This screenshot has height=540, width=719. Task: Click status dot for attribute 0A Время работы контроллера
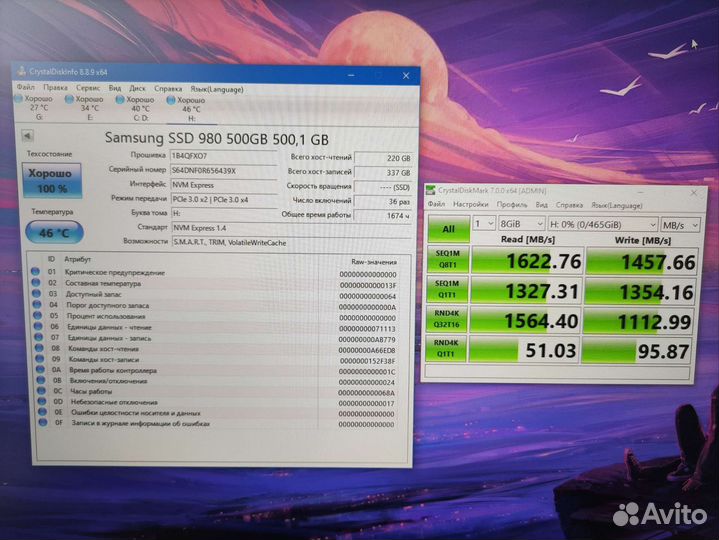point(40,369)
